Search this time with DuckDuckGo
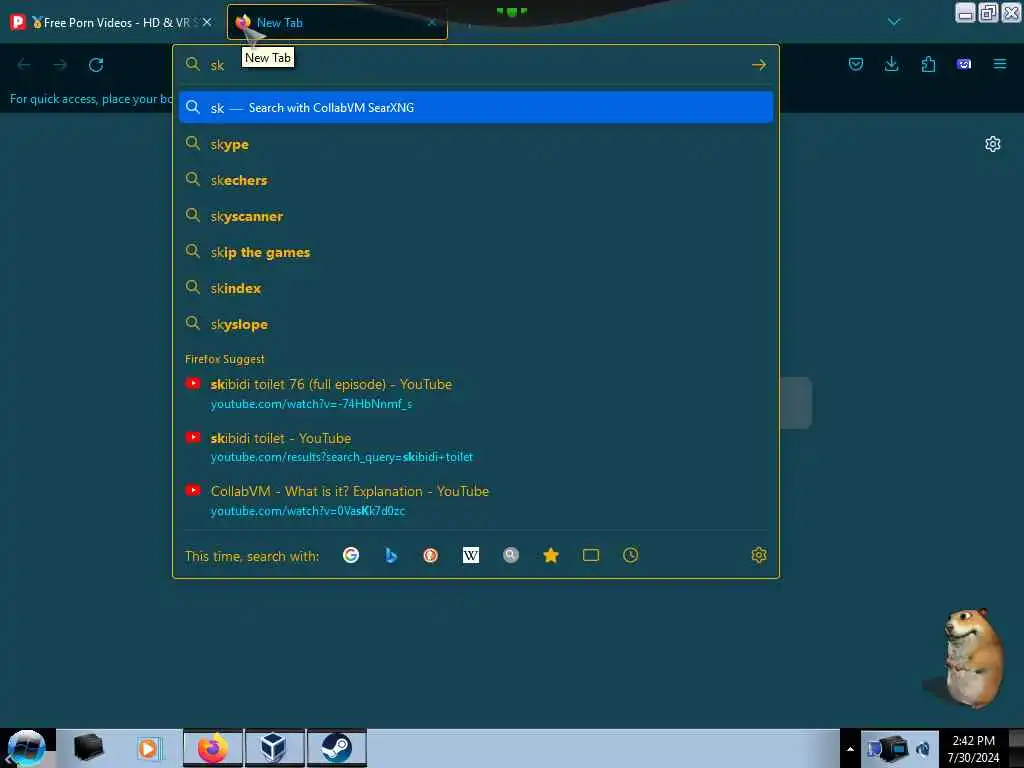Screen dimensions: 1024x768 tap(430, 555)
